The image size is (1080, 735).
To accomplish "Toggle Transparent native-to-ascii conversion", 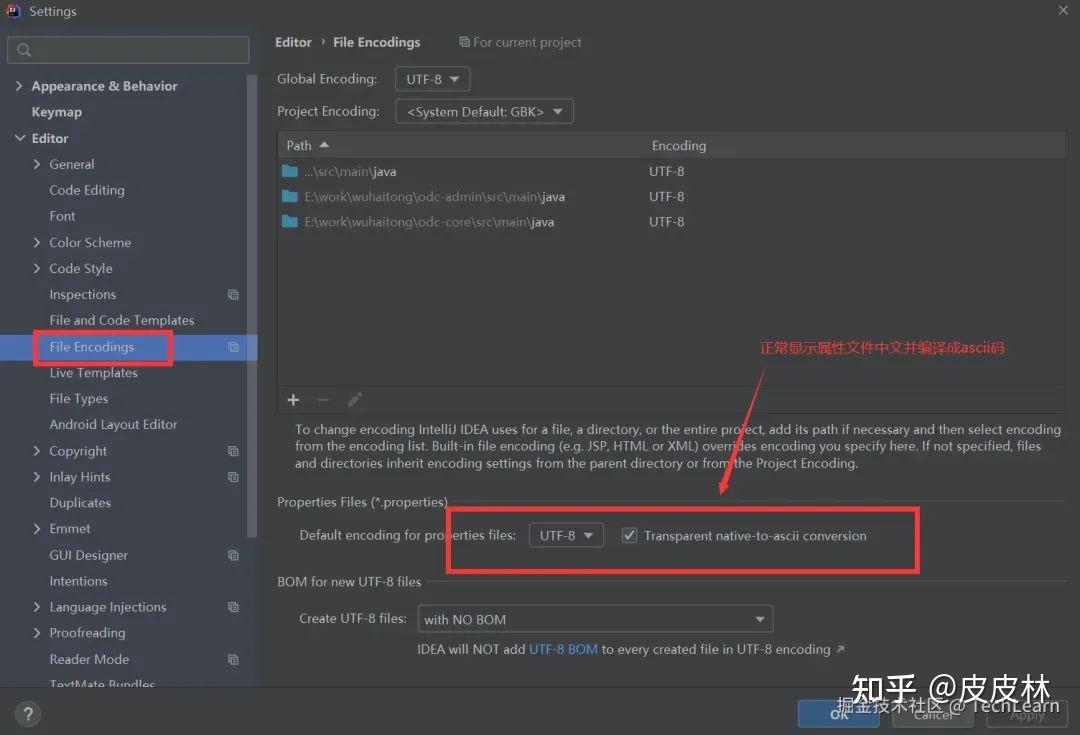I will click(x=629, y=535).
